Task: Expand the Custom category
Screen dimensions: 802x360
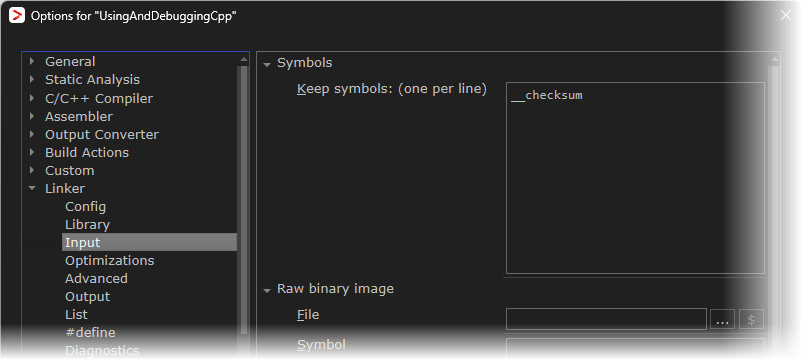Action: tap(32, 170)
